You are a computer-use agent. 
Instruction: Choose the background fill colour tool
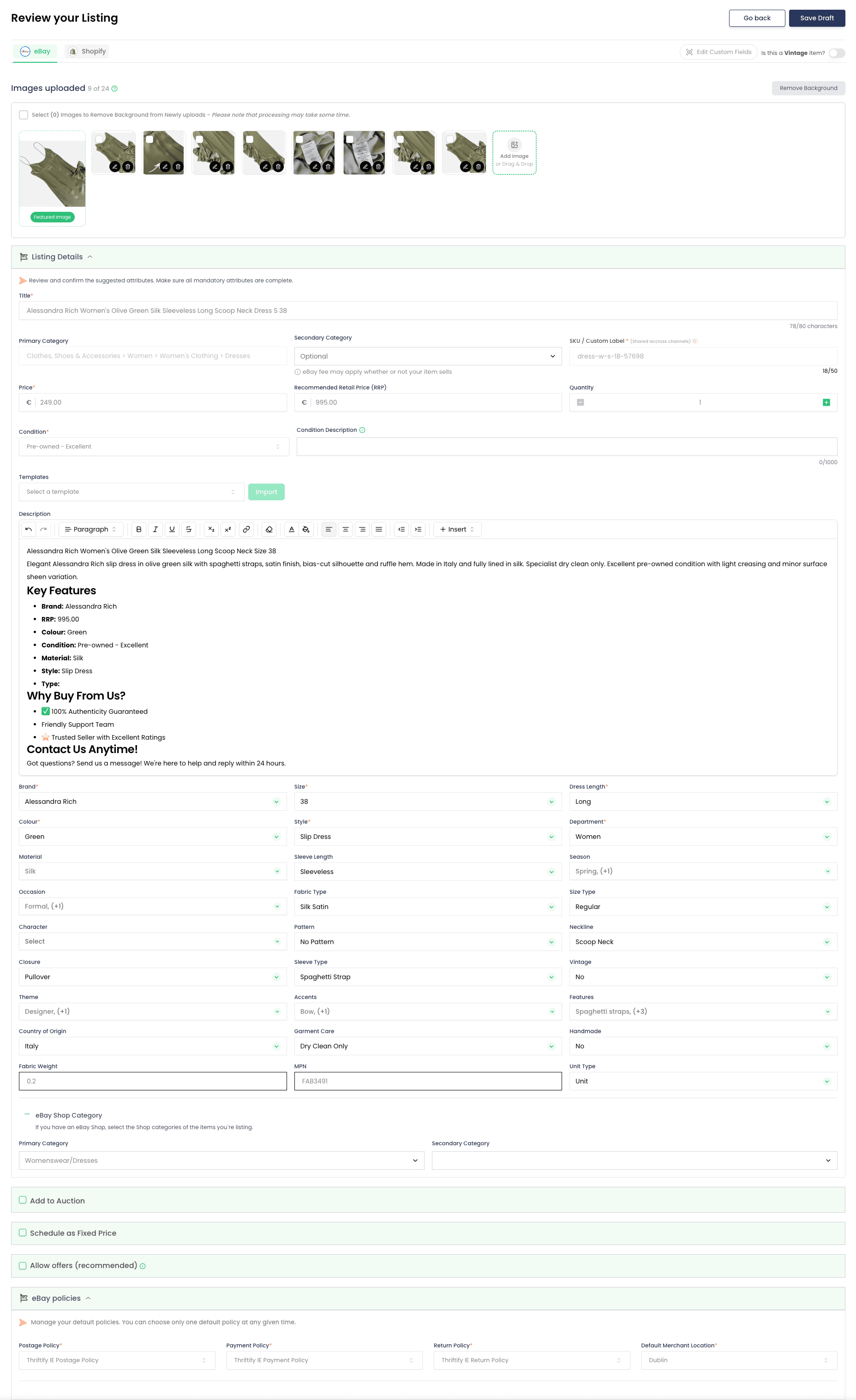click(306, 529)
